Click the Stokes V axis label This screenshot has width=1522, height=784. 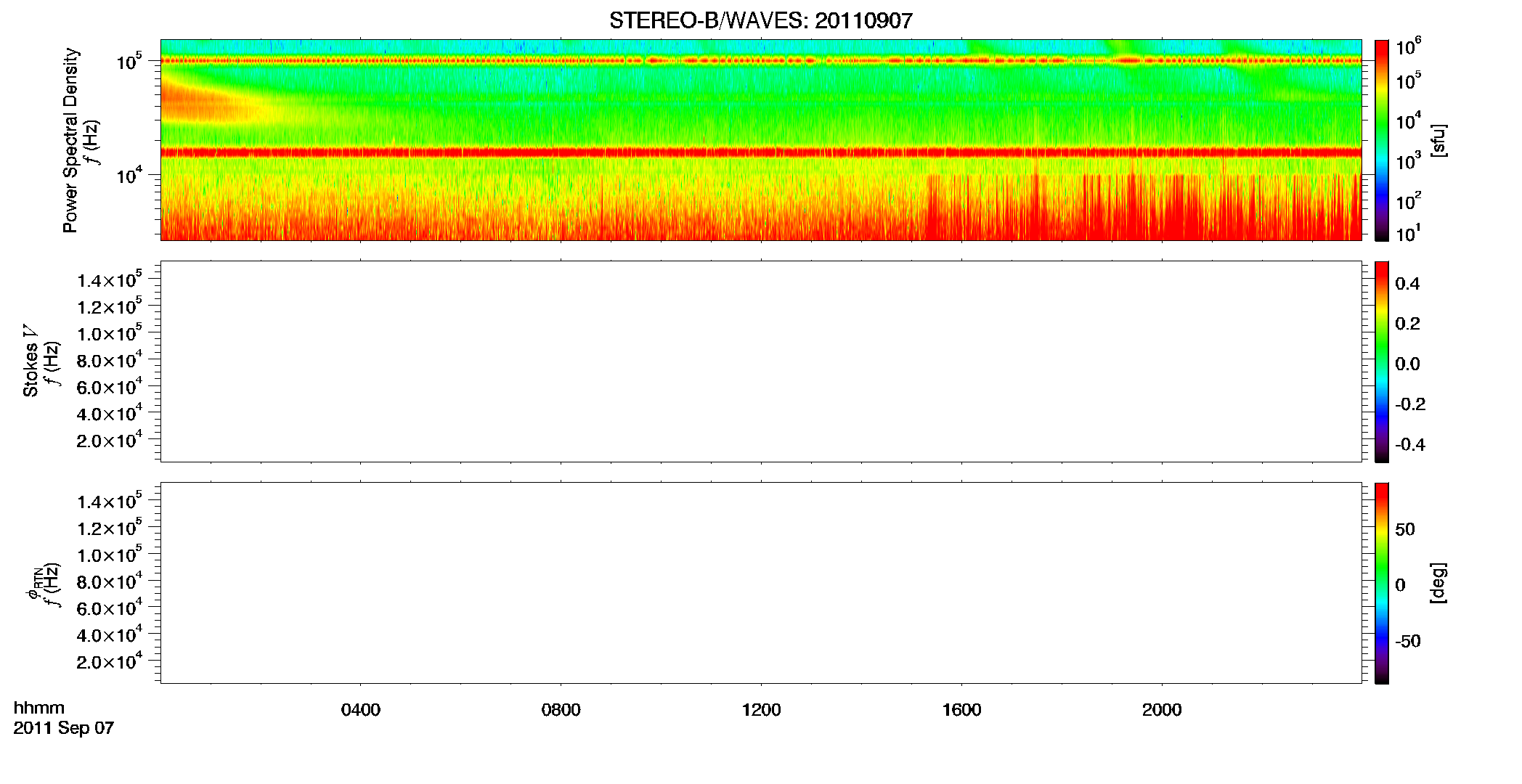30,360
